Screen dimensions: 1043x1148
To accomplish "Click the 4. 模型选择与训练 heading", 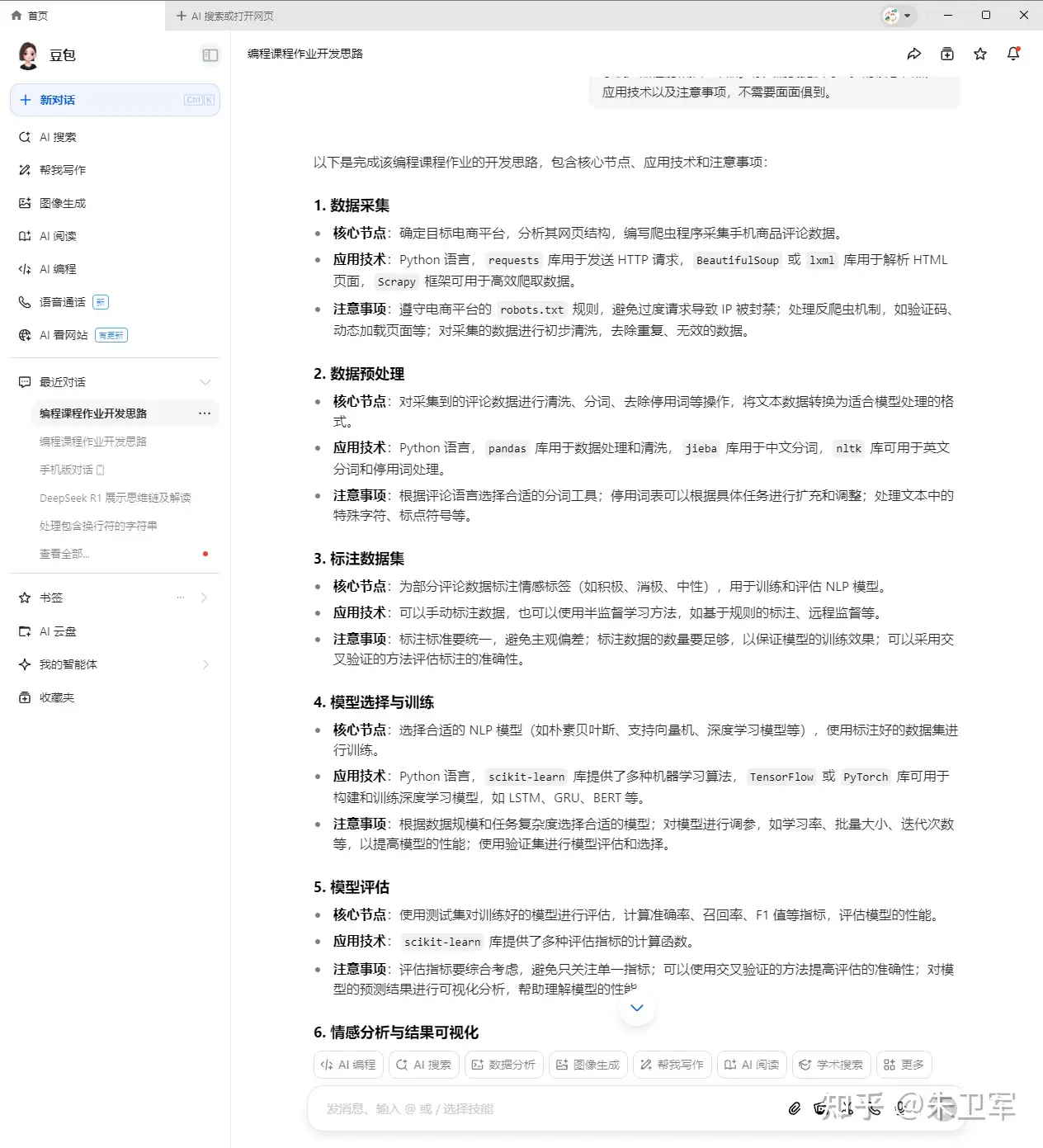I will [x=374, y=702].
